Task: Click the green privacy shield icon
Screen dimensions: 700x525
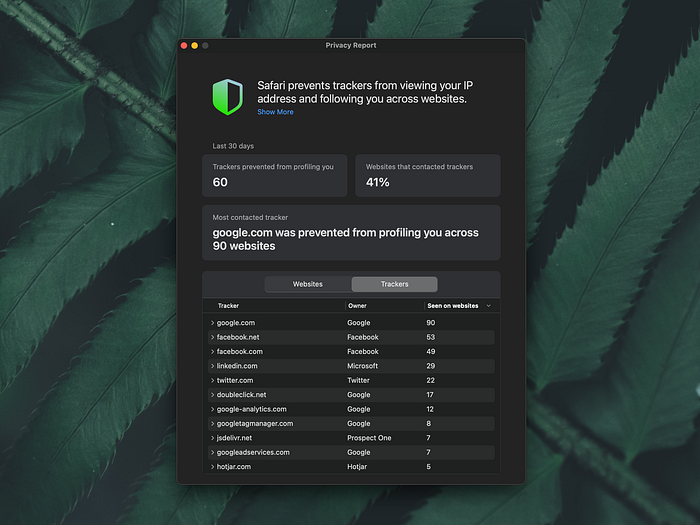Action: point(228,97)
